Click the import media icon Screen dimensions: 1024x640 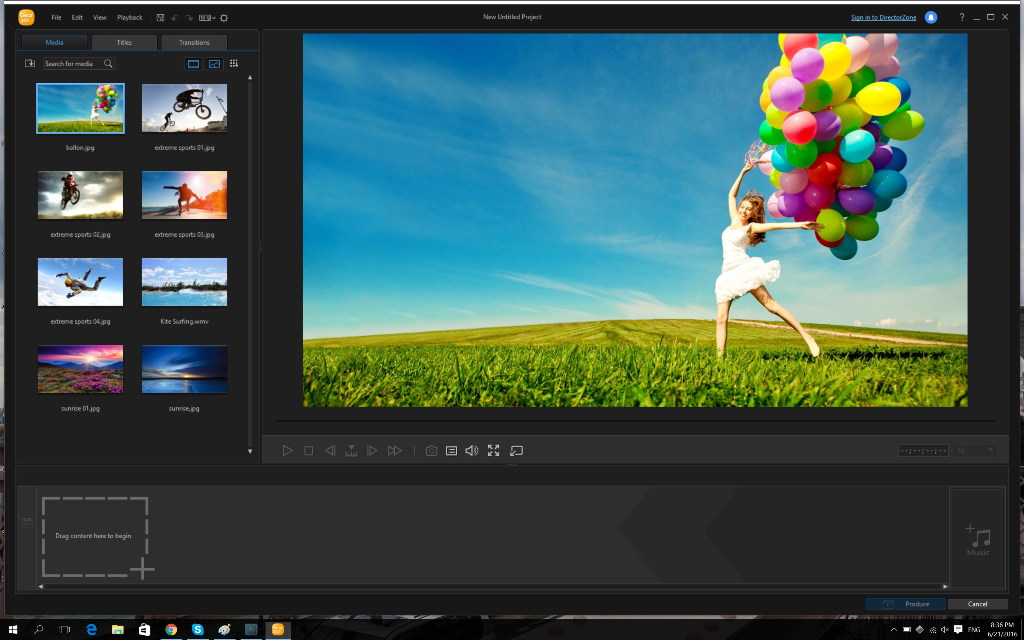pos(30,63)
